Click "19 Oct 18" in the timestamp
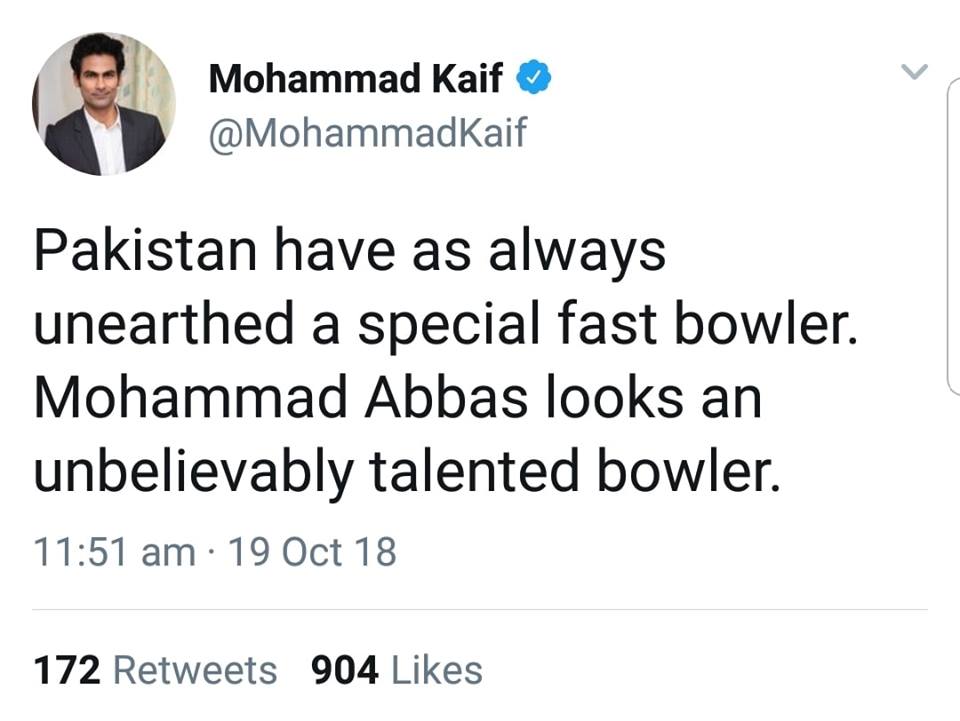The image size is (960, 721). click(312, 549)
